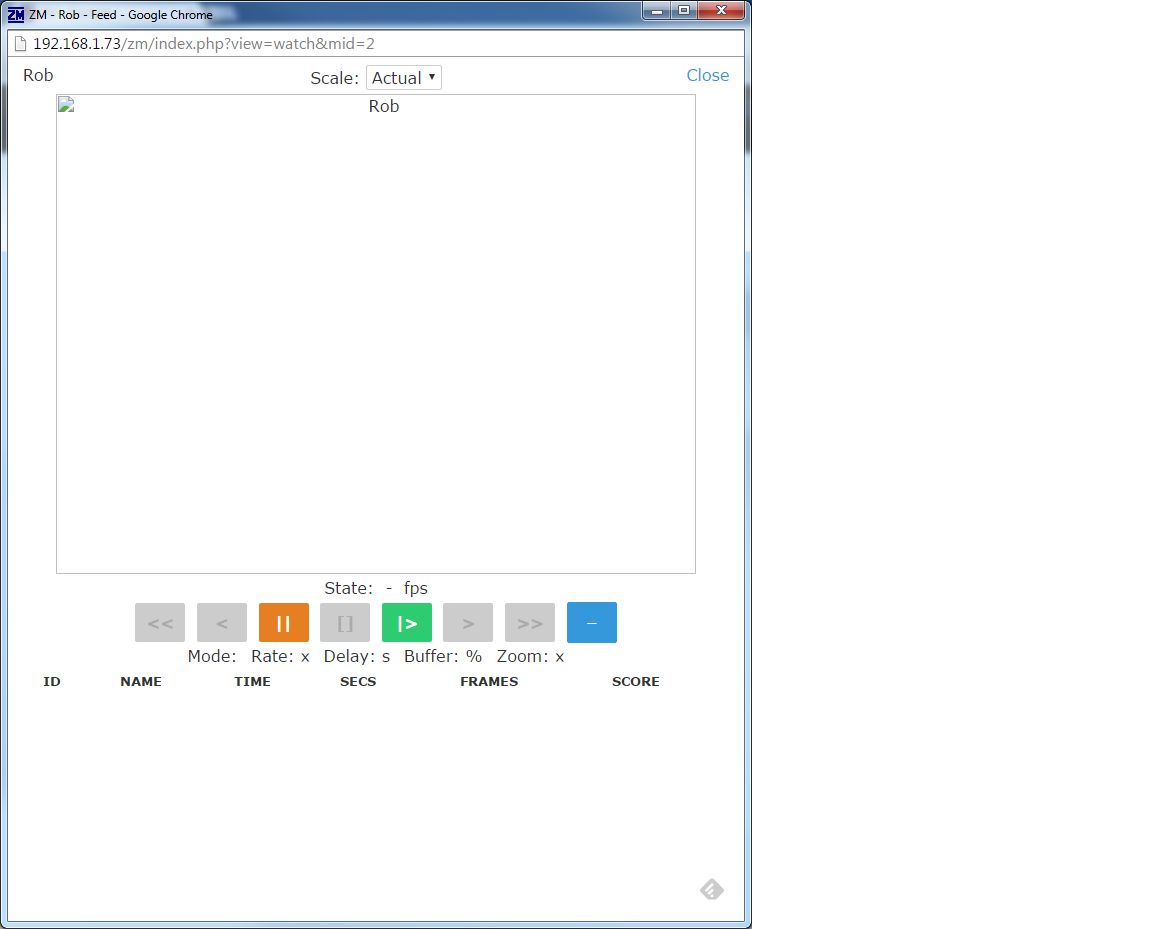This screenshot has width=1152, height=929.
Task: Click the Rob monitor name at top left
Action: (38, 75)
